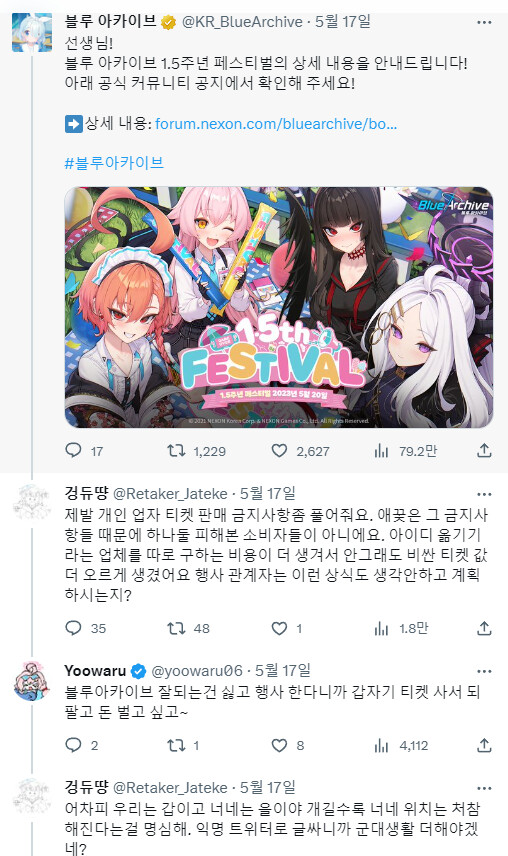Open the #블루아카이브 hashtag
508x856 pixels.
click(x=114, y=163)
